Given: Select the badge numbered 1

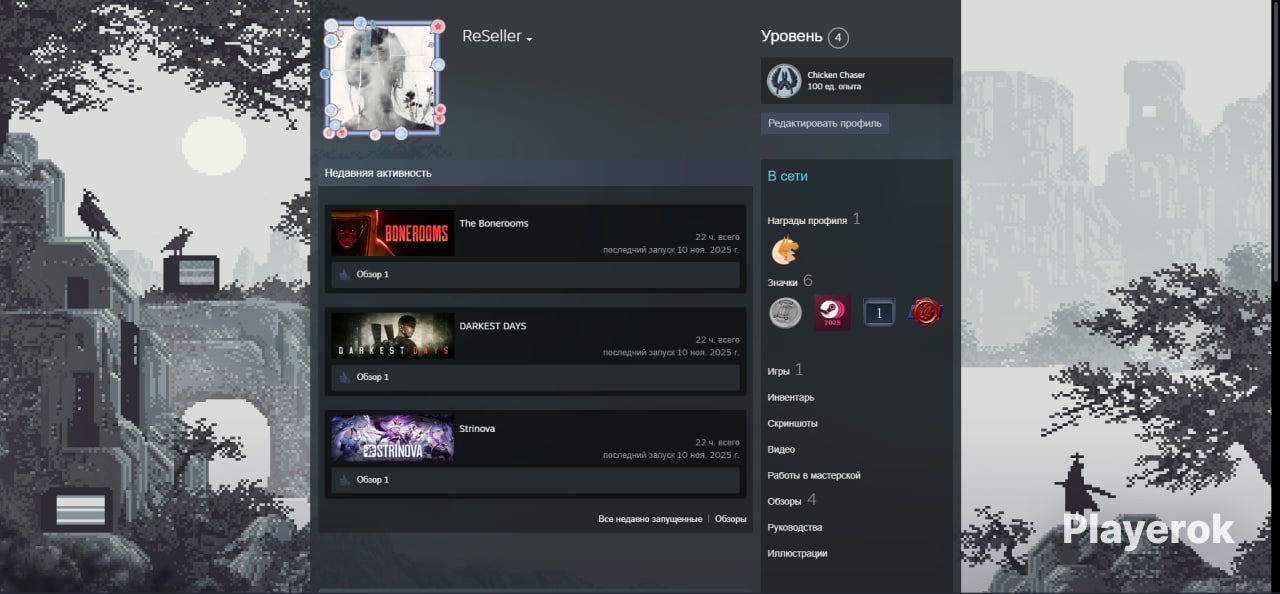Looking at the screenshot, I should (879, 313).
